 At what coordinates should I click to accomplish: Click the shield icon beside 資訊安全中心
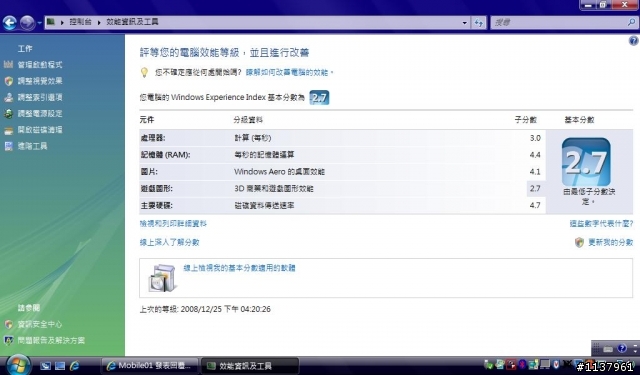tap(9, 324)
